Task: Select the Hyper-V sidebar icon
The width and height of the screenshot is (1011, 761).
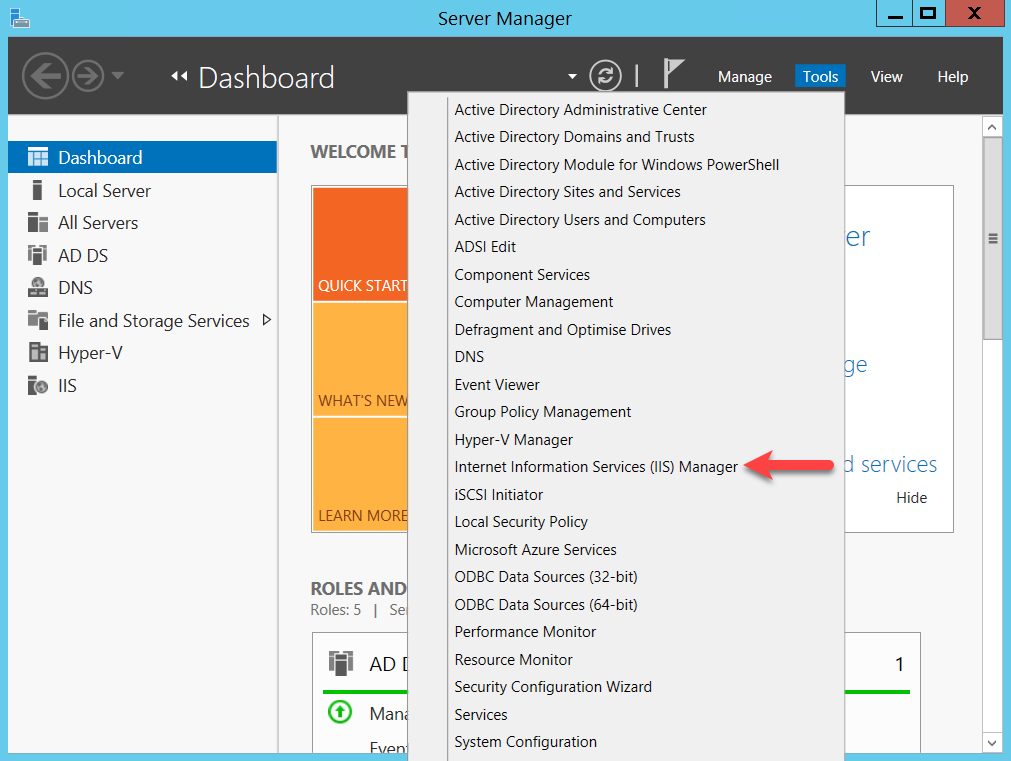Action: coord(38,352)
